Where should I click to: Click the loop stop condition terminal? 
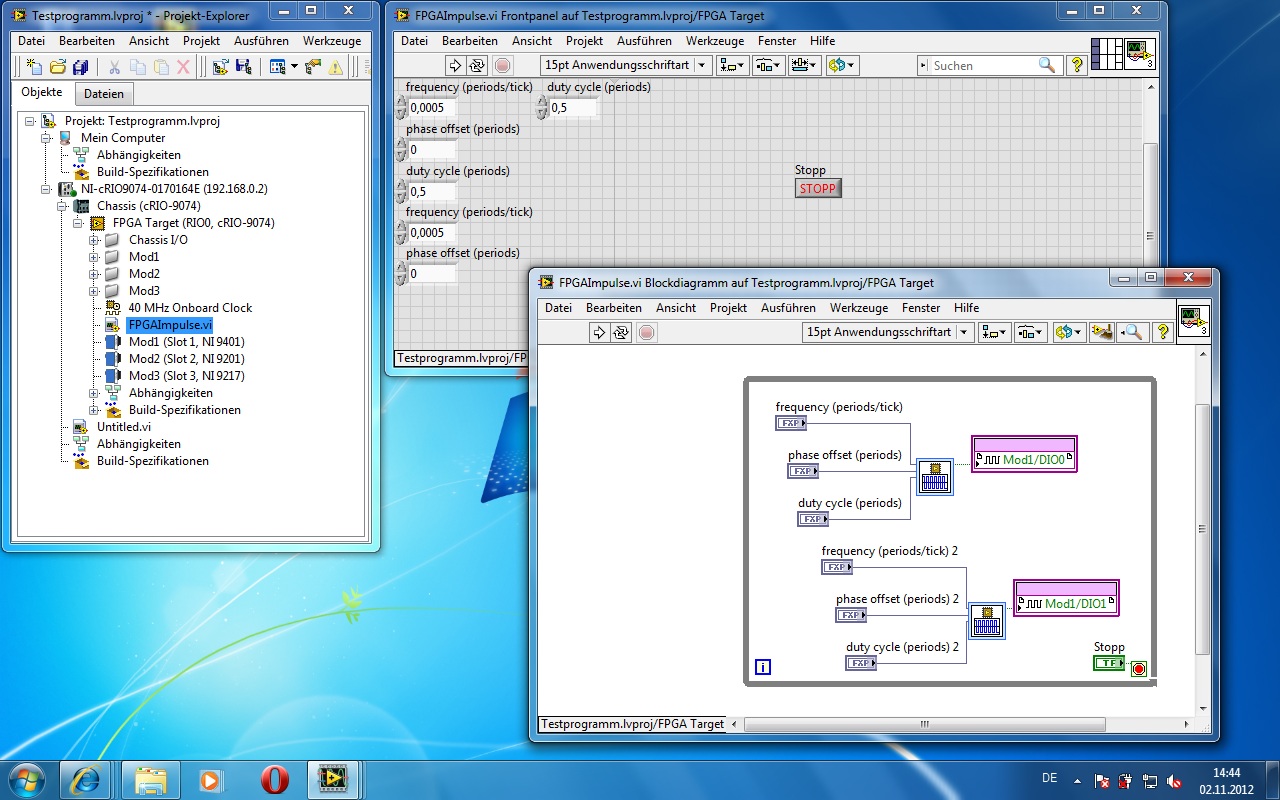1138,669
